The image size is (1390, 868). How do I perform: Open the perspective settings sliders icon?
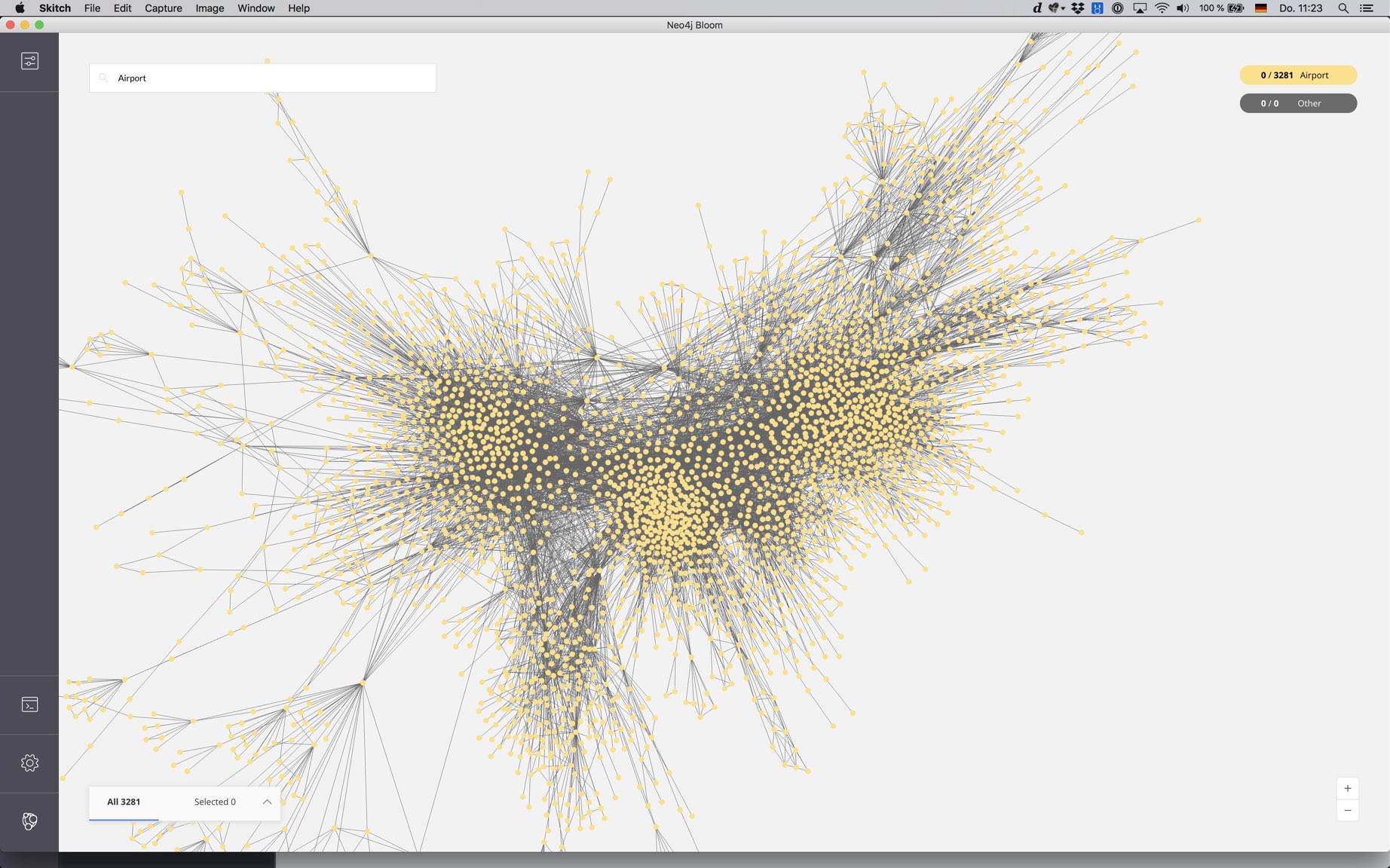pos(29,61)
